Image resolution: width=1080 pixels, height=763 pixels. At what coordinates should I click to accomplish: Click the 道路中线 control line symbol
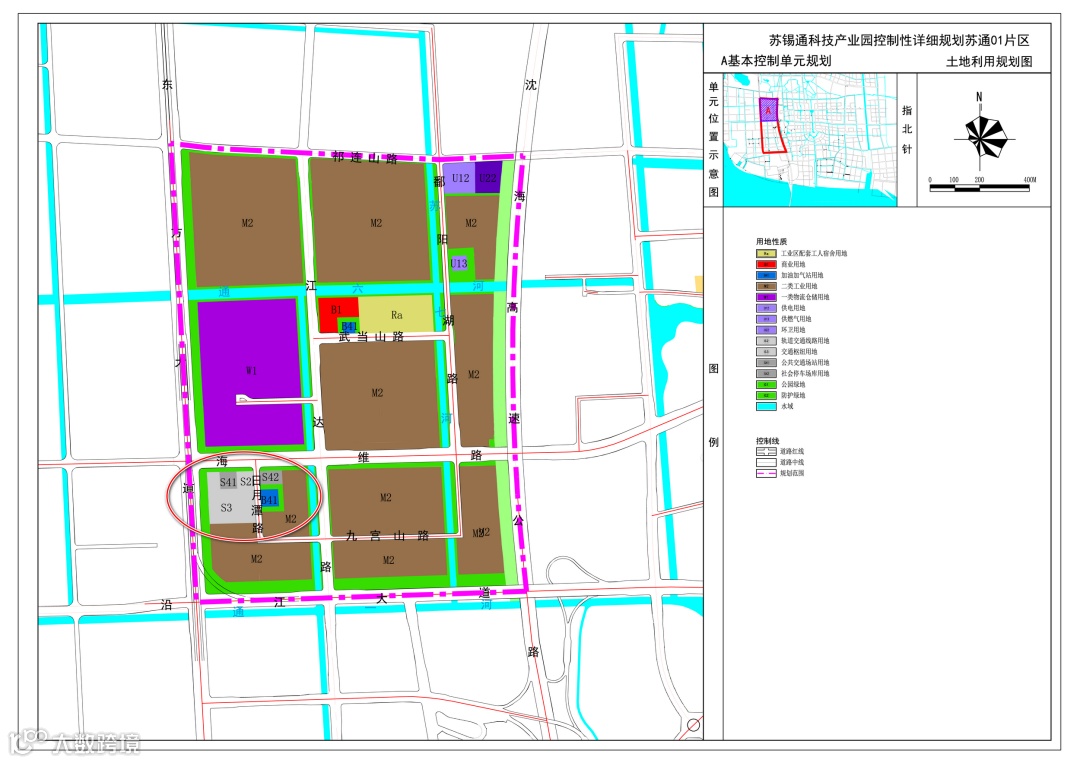(766, 463)
